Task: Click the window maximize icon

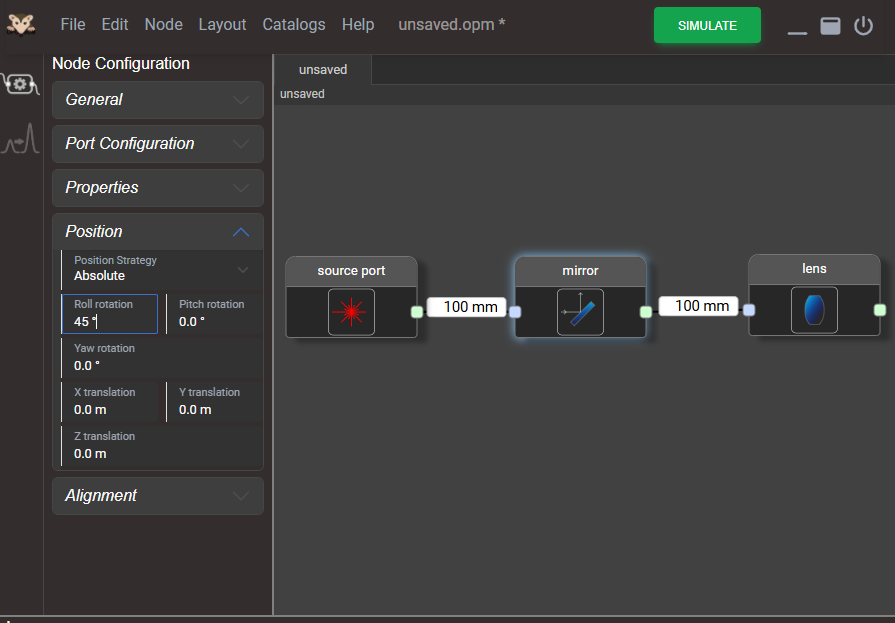Action: [830, 26]
